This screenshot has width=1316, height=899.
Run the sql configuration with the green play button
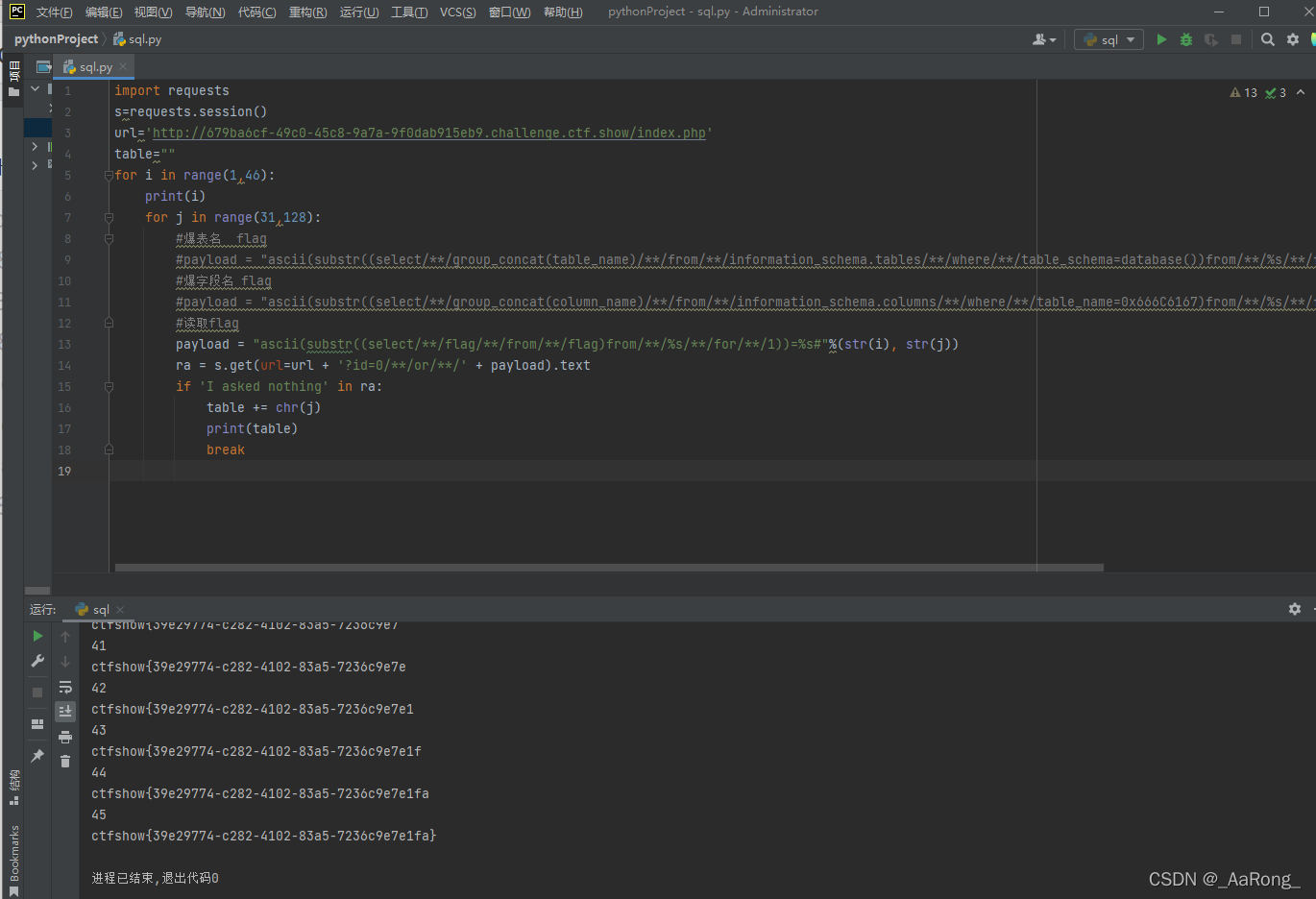[x=1161, y=39]
